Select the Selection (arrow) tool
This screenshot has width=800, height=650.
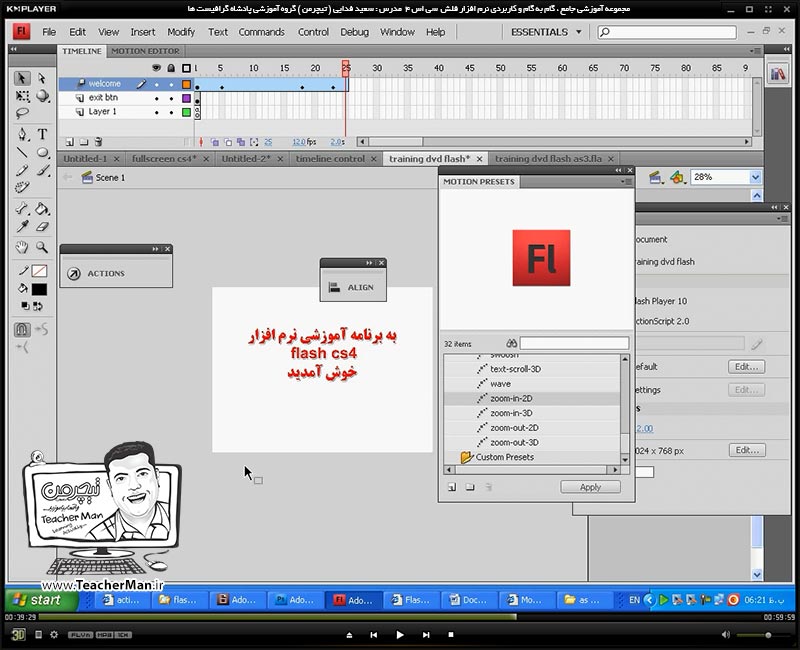pos(21,78)
